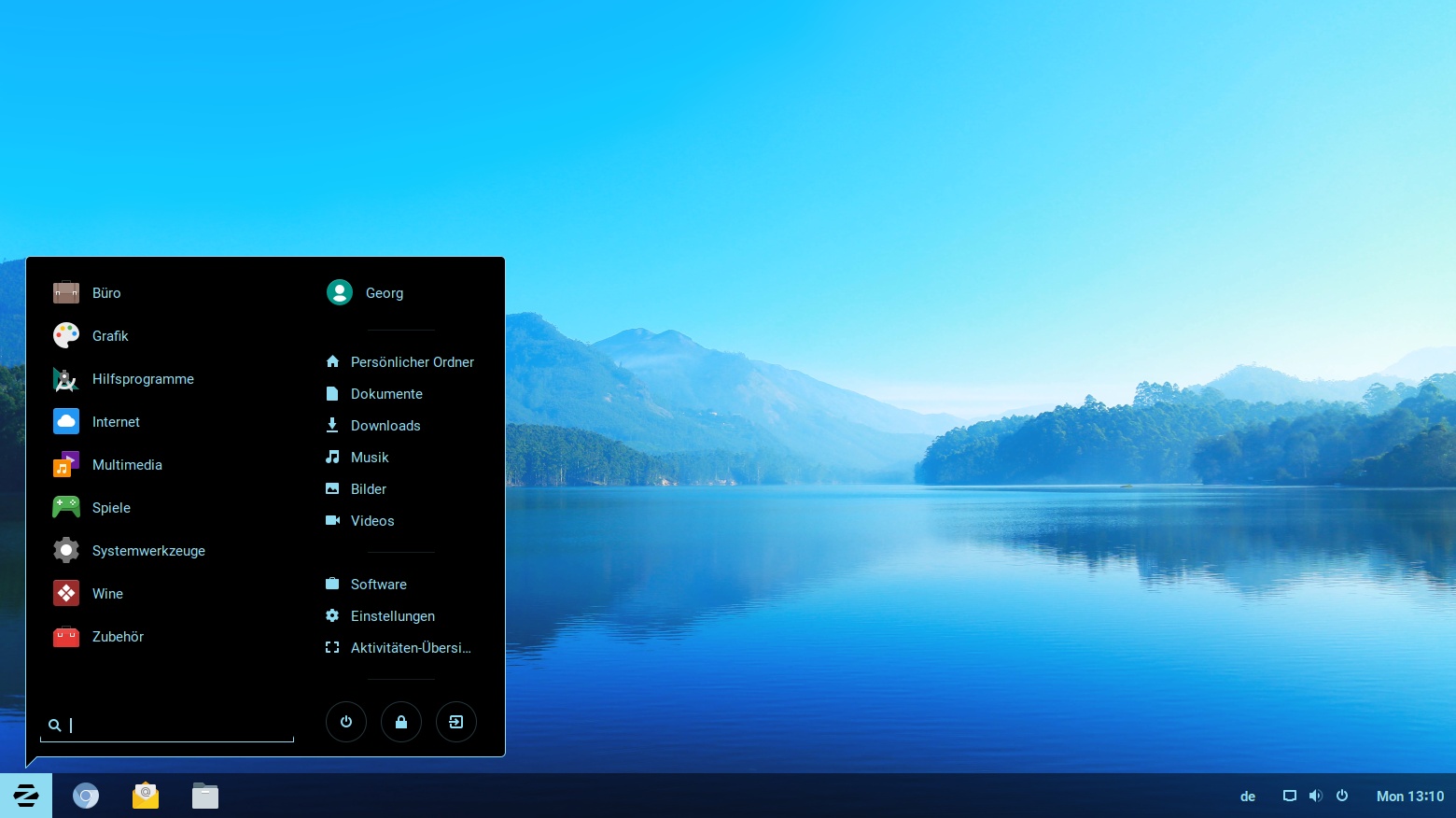Select the Multimedia category icon
Viewport: 1456px width, 818px height.
[x=66, y=464]
